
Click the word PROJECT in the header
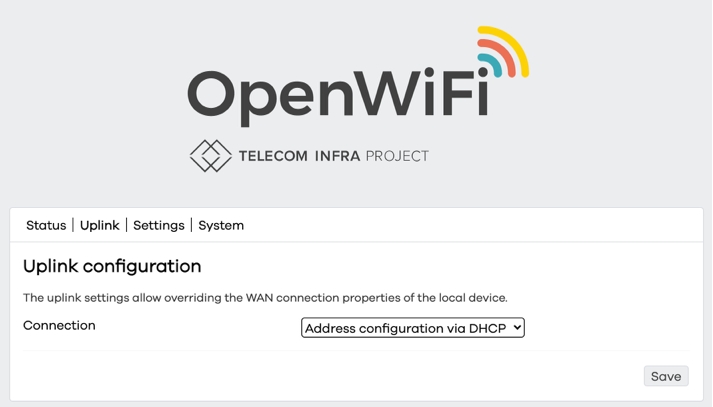[397, 156]
